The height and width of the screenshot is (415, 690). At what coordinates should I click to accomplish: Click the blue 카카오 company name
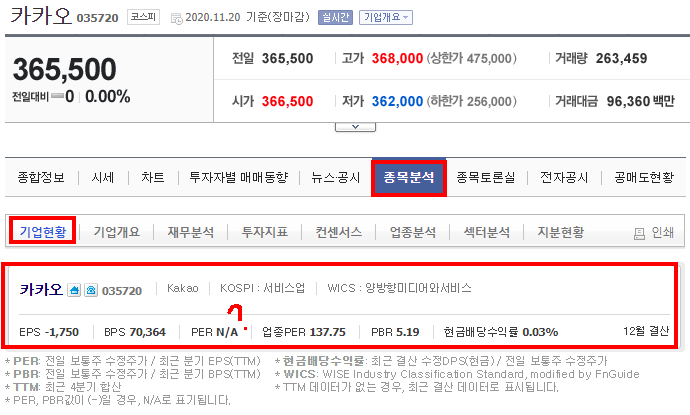[x=41, y=290]
